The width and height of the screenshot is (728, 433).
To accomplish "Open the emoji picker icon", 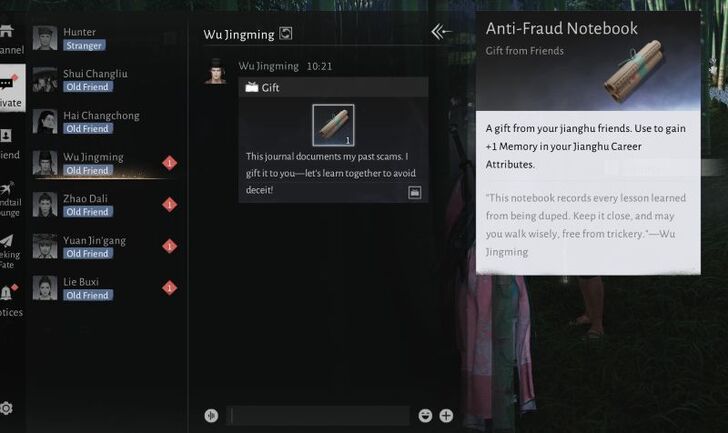I will click(425, 415).
